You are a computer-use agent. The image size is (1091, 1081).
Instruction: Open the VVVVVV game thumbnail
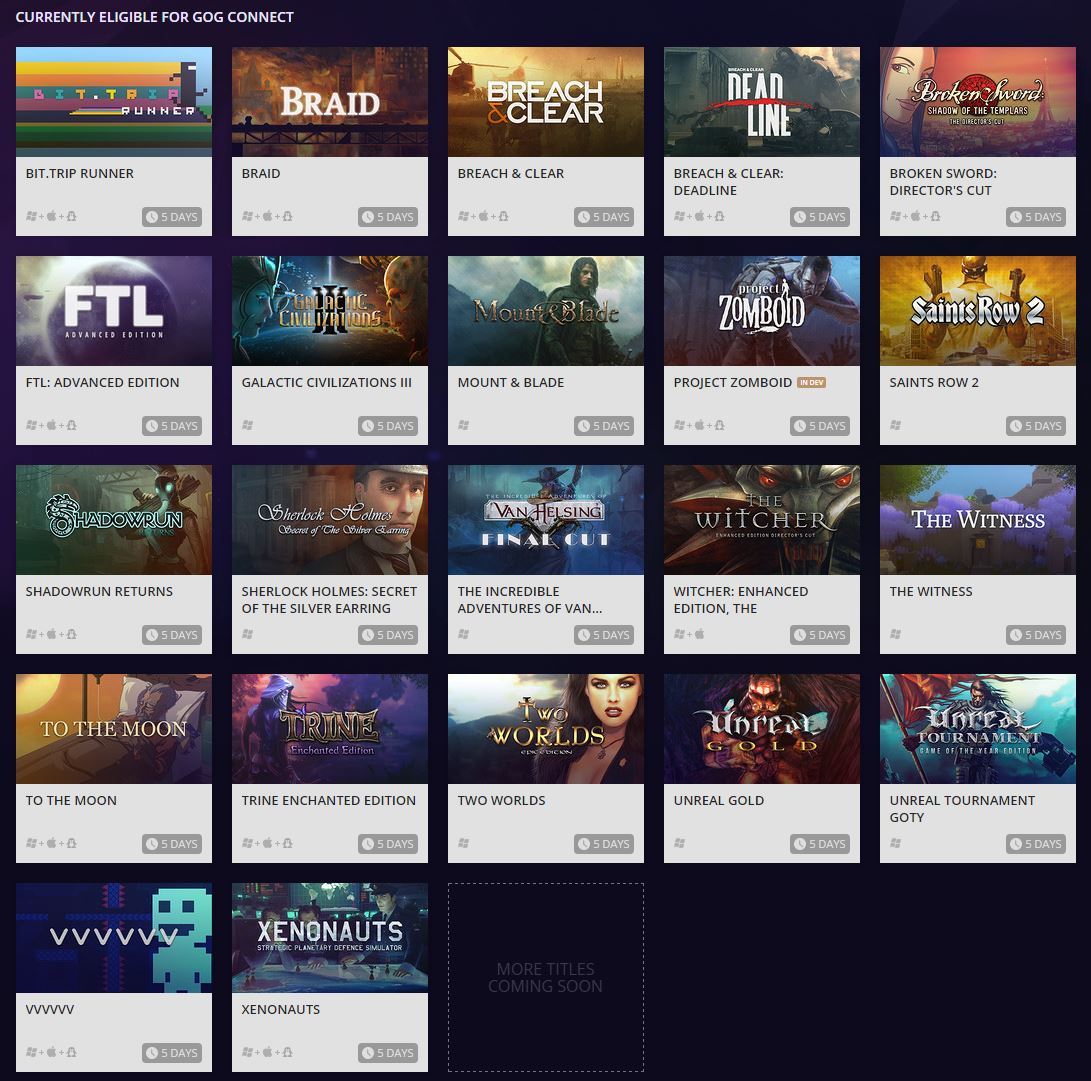114,938
